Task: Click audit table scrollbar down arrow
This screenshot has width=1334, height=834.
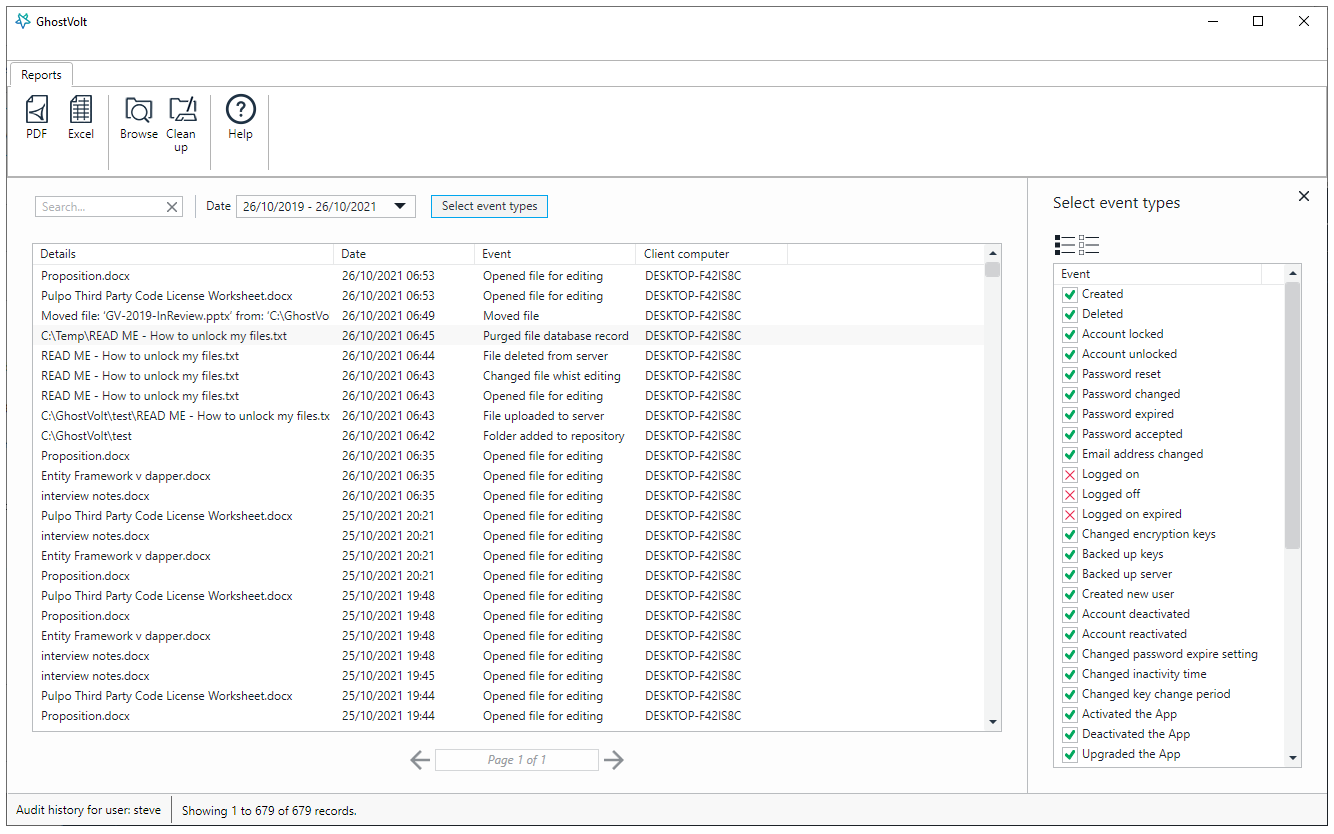Action: [993, 722]
